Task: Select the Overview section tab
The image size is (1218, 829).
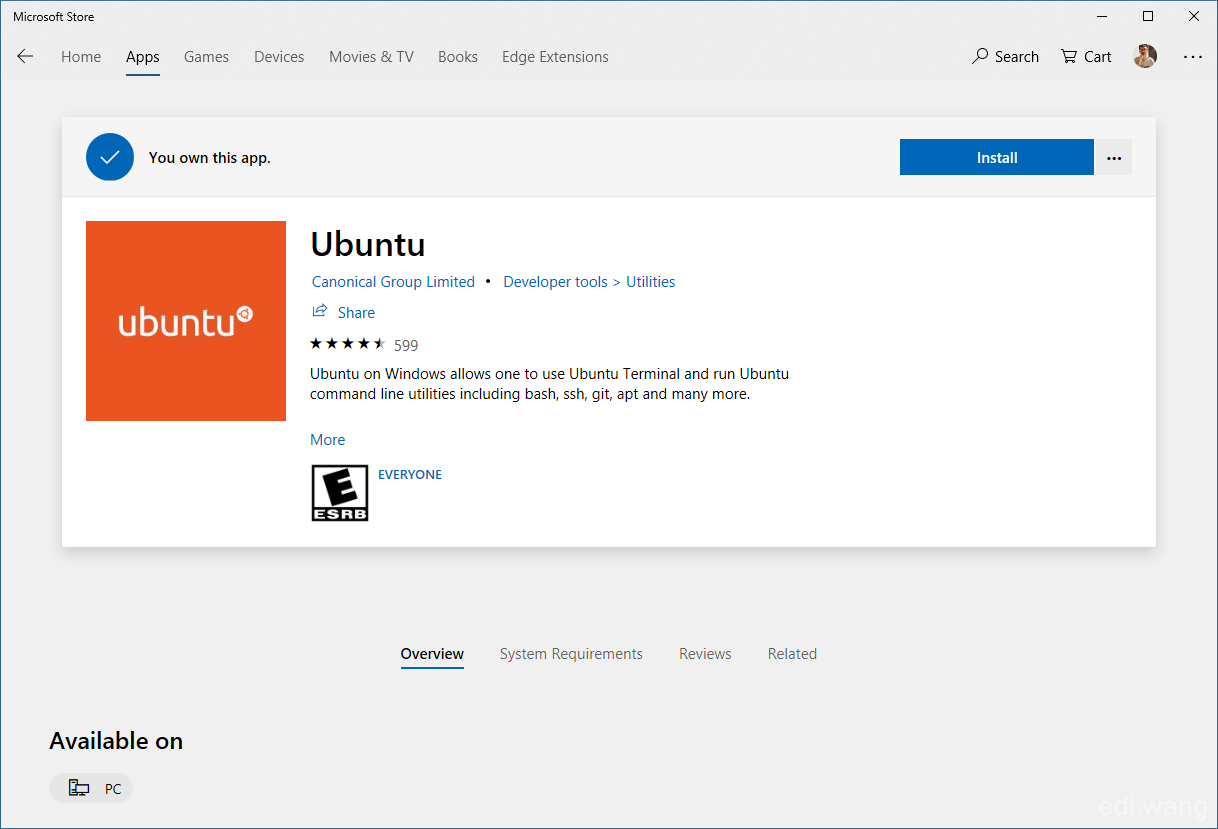Action: coord(432,654)
